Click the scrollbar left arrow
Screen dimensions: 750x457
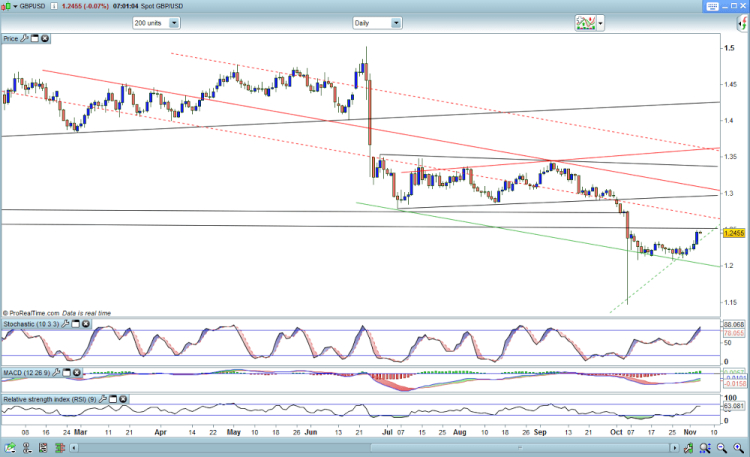point(74,448)
